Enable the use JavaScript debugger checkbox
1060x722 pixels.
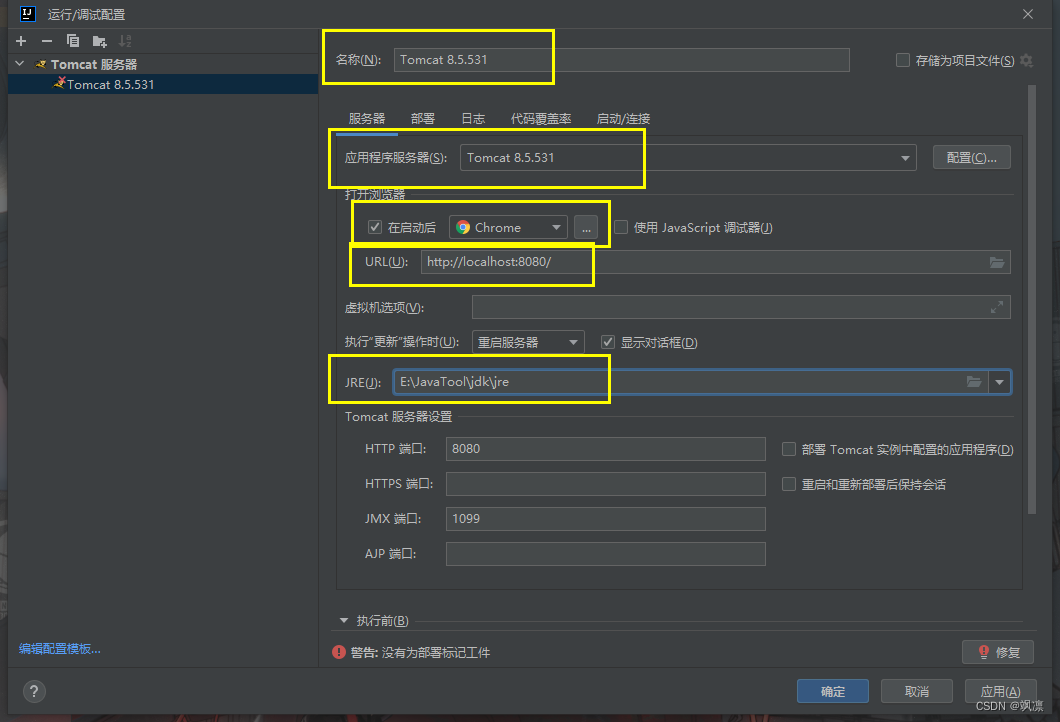point(621,227)
